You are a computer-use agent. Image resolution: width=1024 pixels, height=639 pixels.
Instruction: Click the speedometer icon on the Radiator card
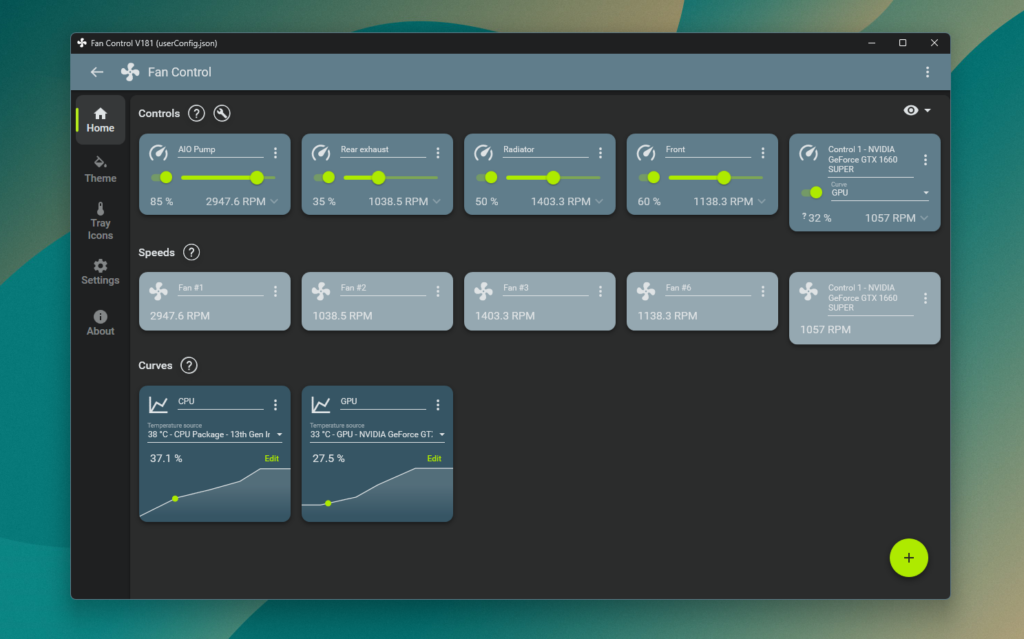click(483, 153)
